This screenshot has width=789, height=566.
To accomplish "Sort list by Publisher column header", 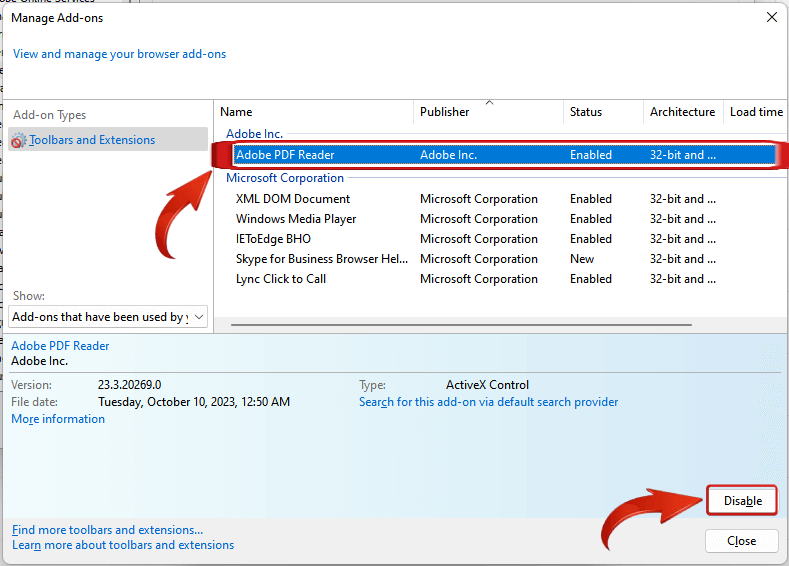I will pos(444,112).
